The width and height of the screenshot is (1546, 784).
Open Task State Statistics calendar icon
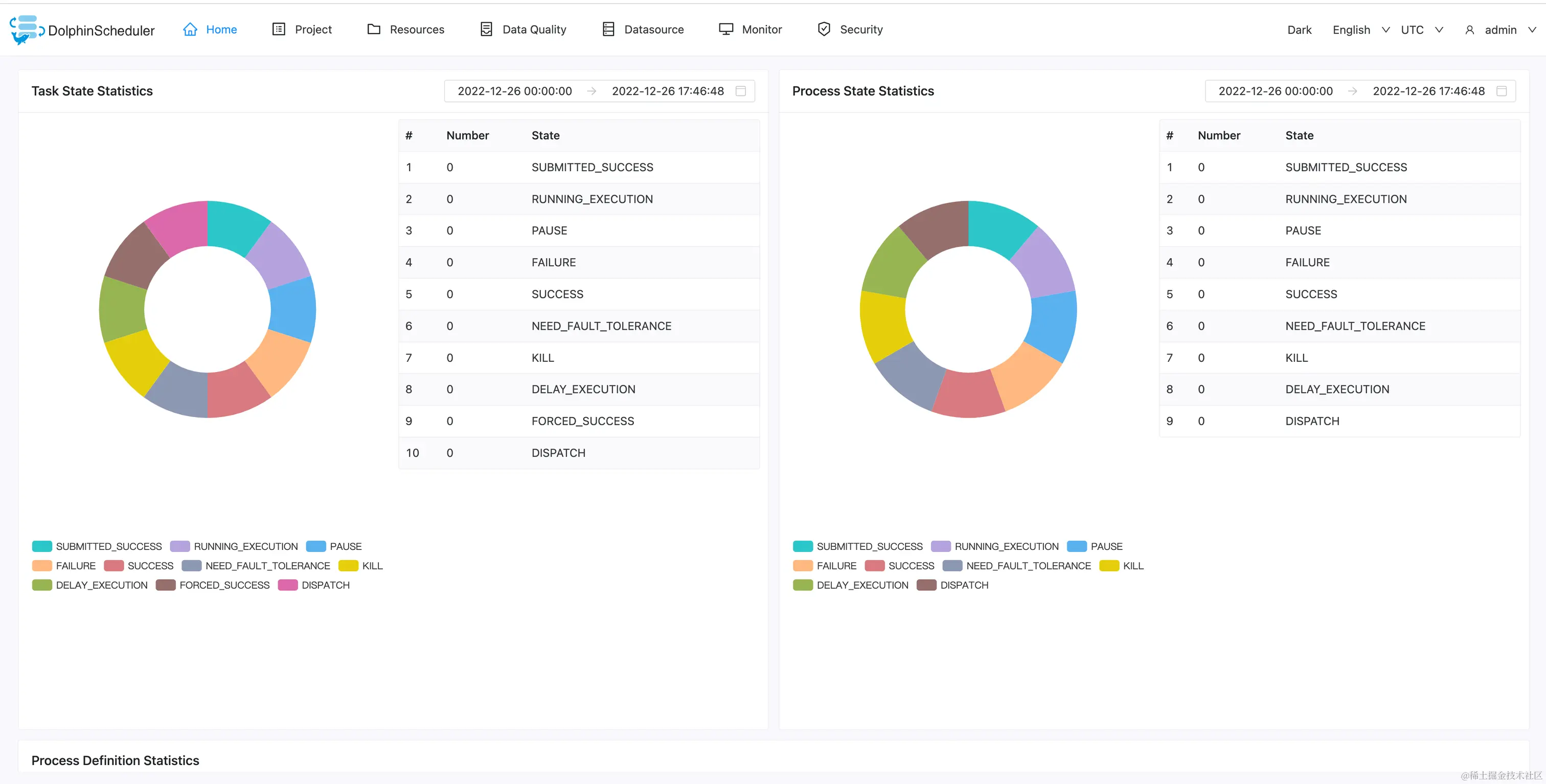point(741,91)
